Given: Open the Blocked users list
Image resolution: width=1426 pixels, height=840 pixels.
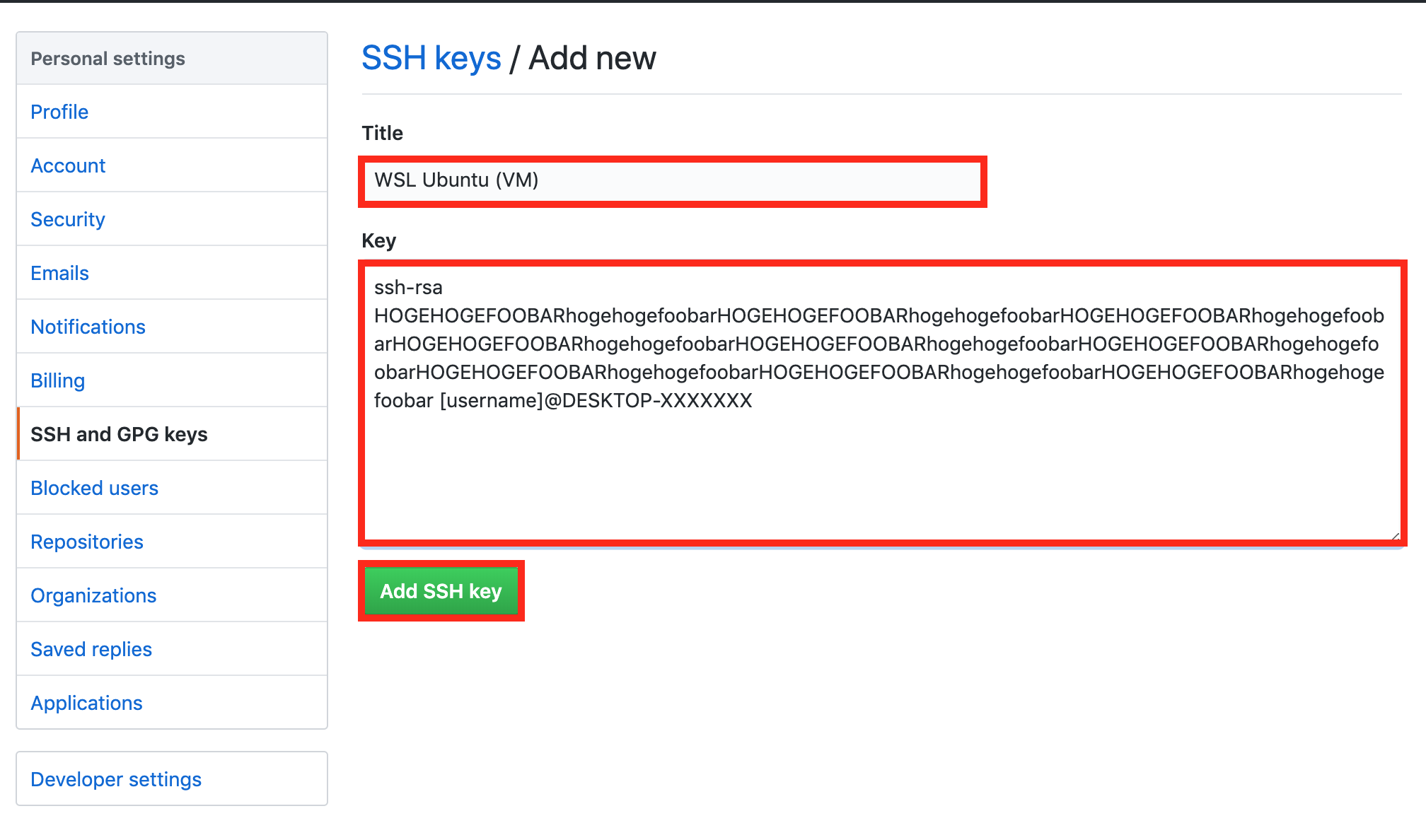Looking at the screenshot, I should 94,488.
